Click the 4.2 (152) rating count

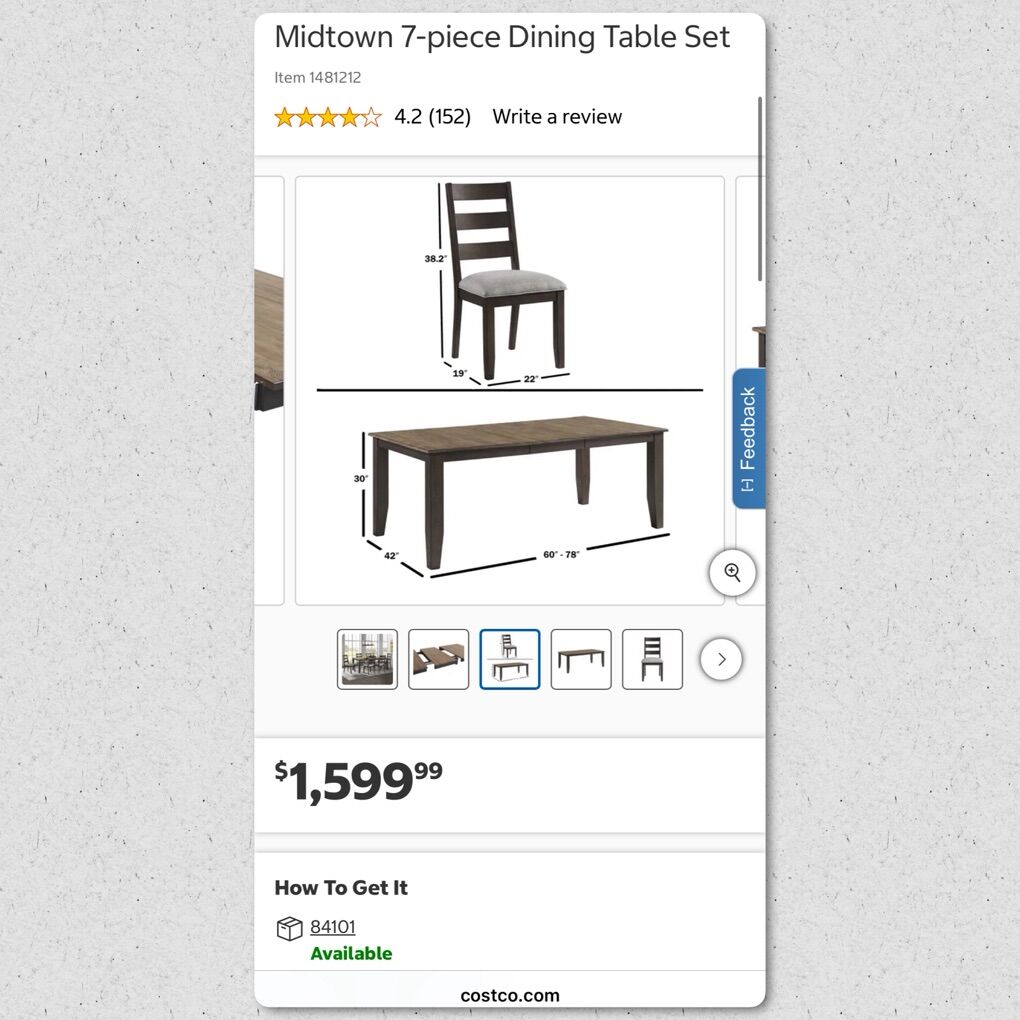432,117
